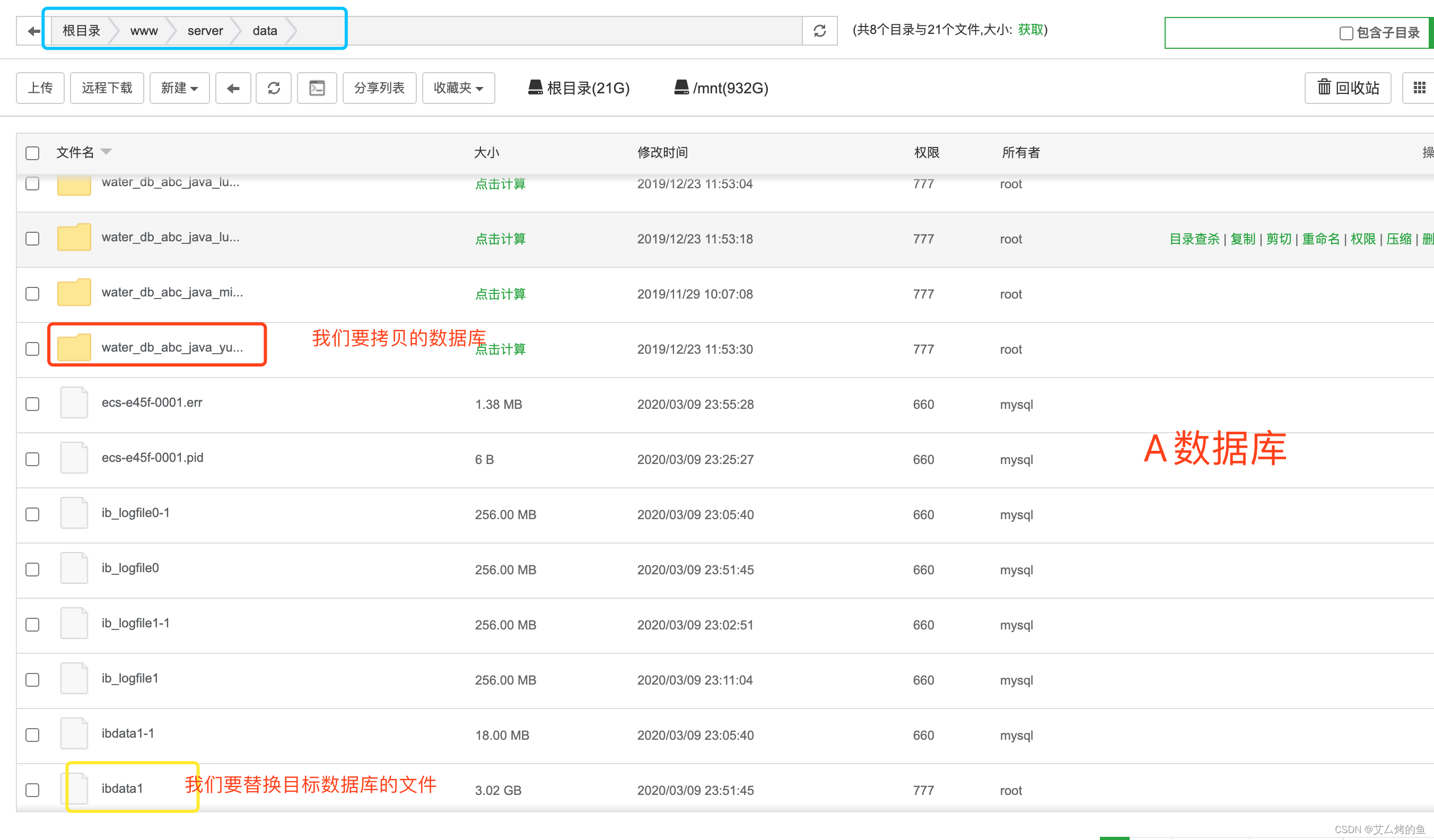The image size is (1434, 840).
Task: Enable the 包含子目录 checkbox
Action: (1346, 33)
